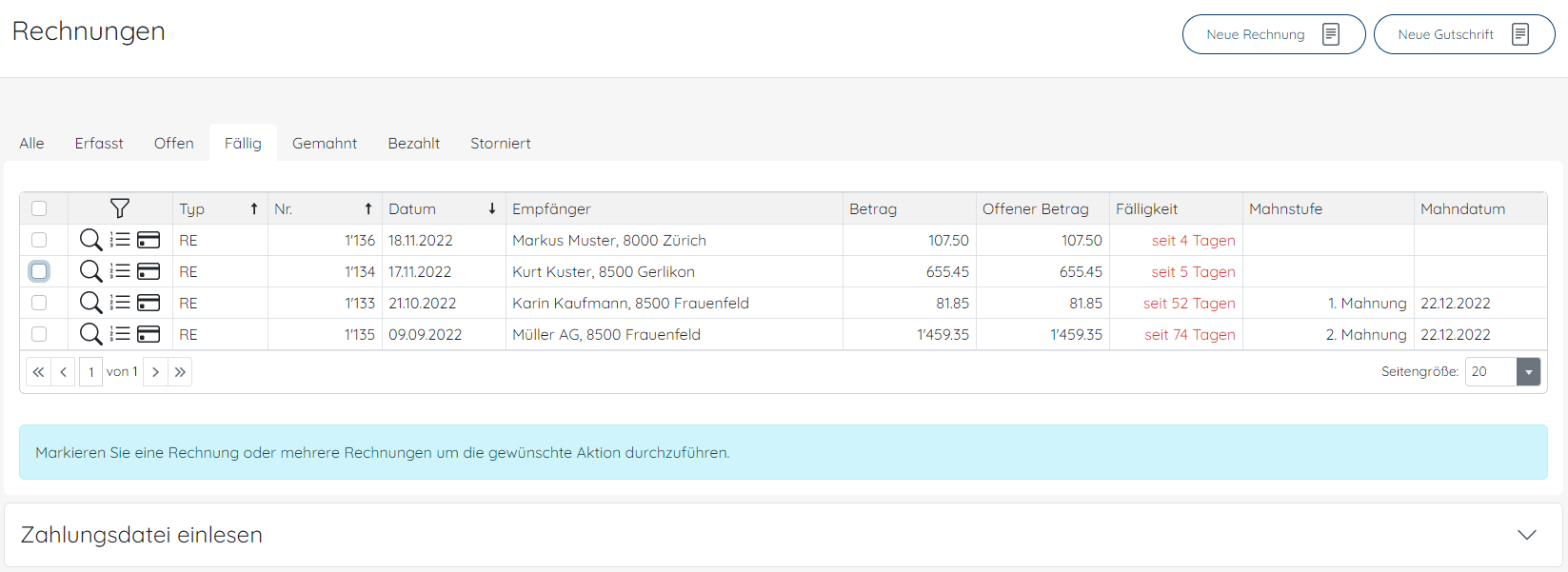Screen dimensions: 1568x572
Task: Click payment card icon for invoice 1'133
Action: click(x=149, y=303)
